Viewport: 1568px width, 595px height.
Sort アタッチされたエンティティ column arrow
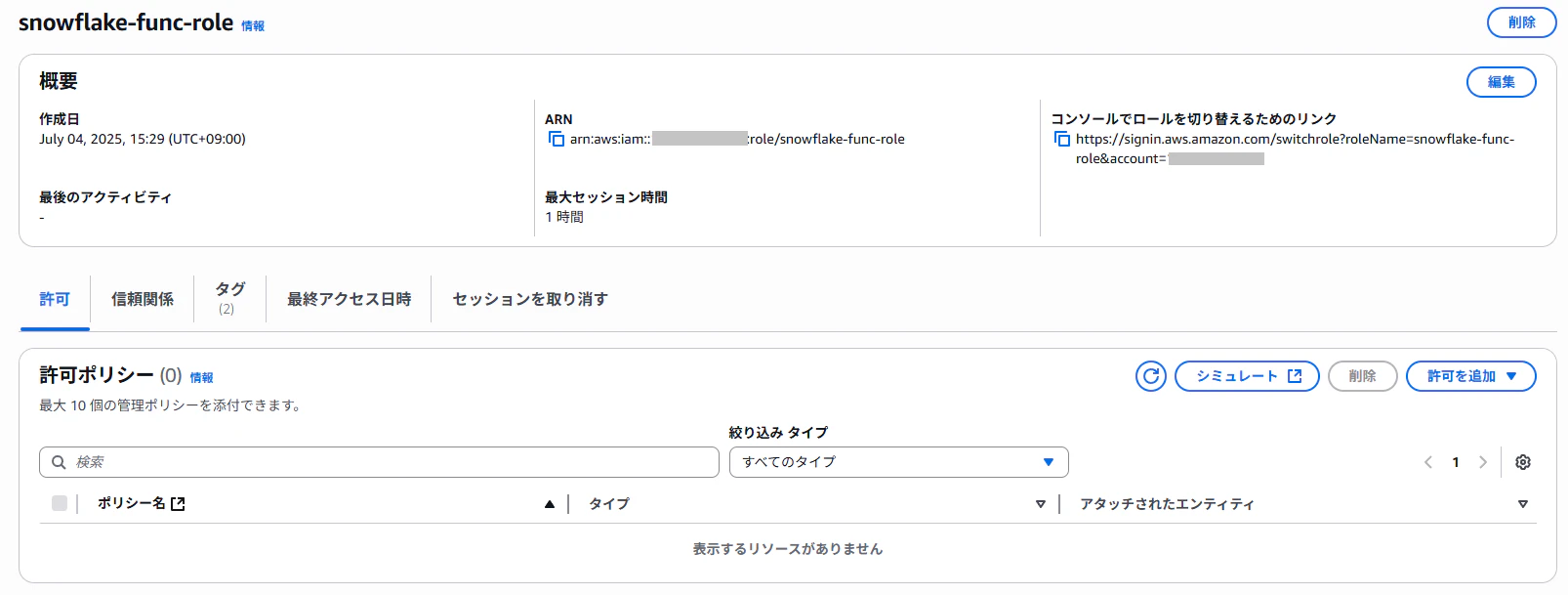coord(1522,504)
